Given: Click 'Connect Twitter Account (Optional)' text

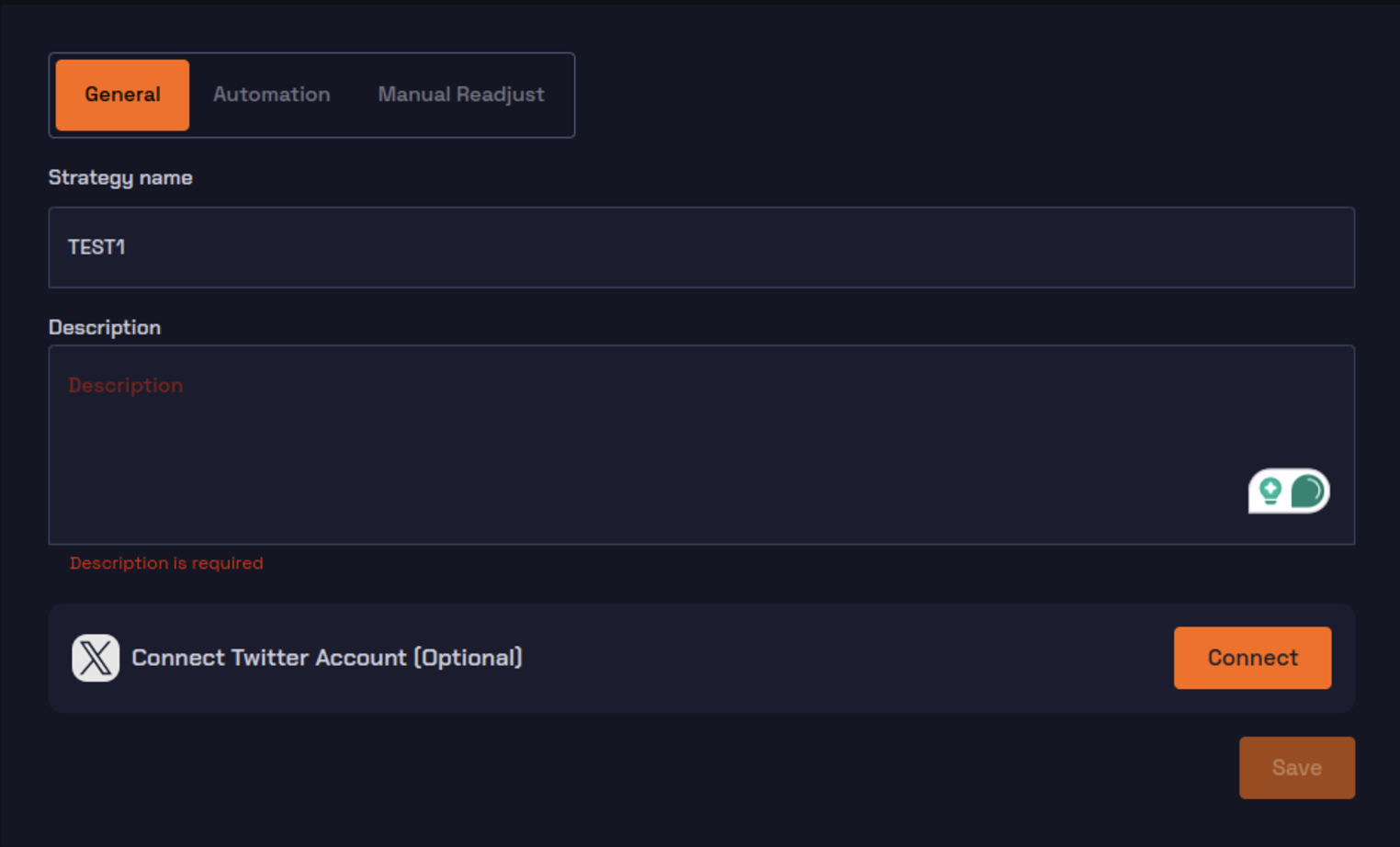Looking at the screenshot, I should click(327, 658).
